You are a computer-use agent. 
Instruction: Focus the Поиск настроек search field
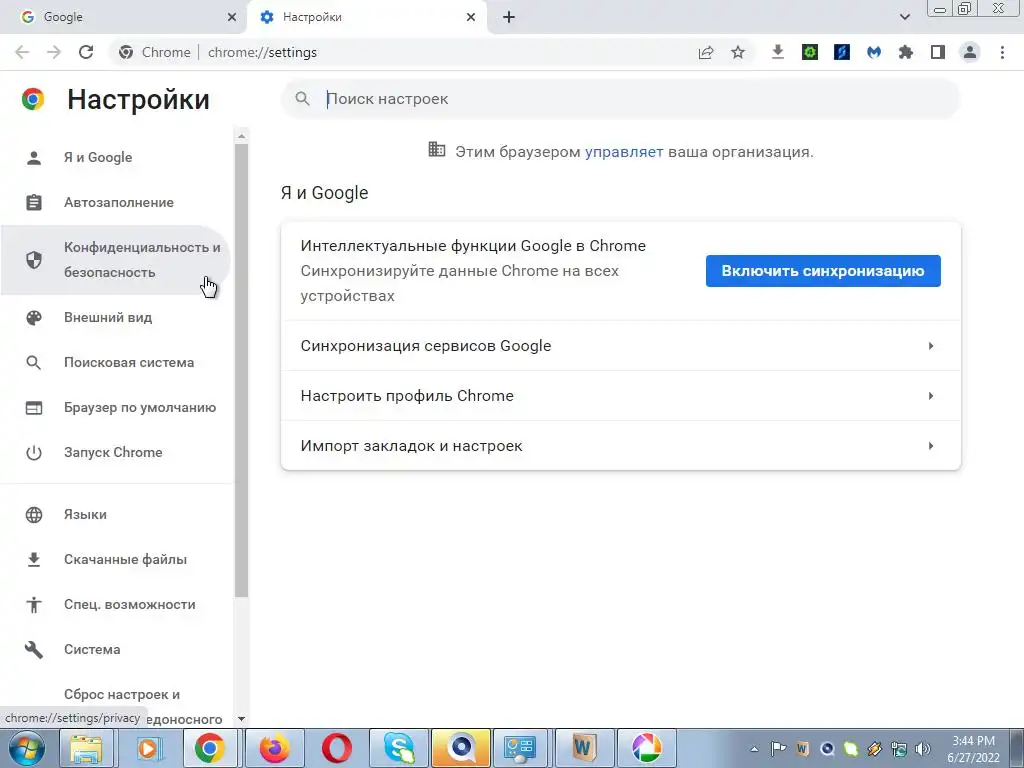pos(620,99)
